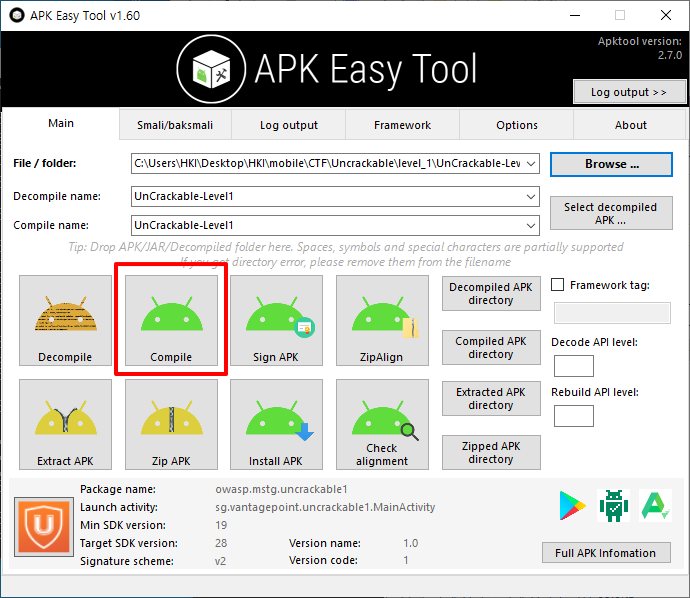Screen dimensions: 690x598
Task: Click the Log output >> button
Action: [629, 92]
